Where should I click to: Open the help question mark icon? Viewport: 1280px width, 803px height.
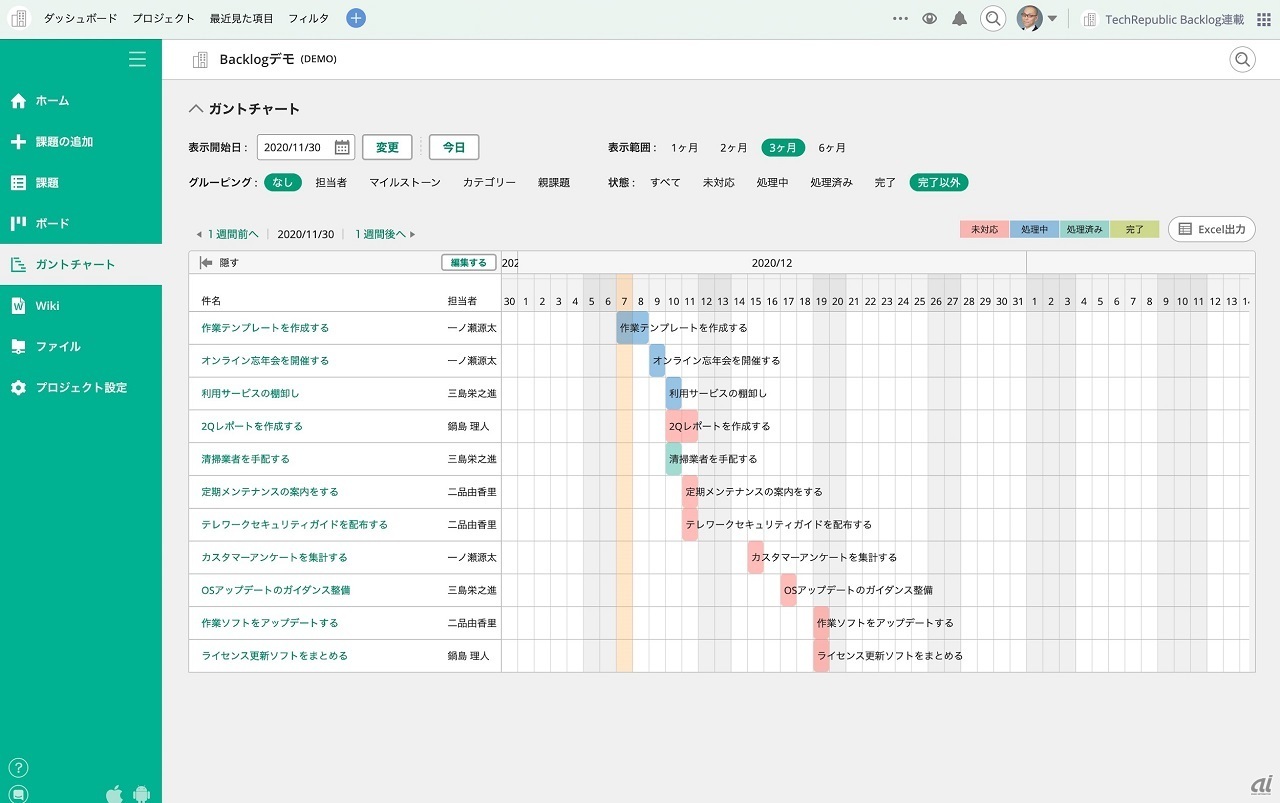[x=19, y=768]
